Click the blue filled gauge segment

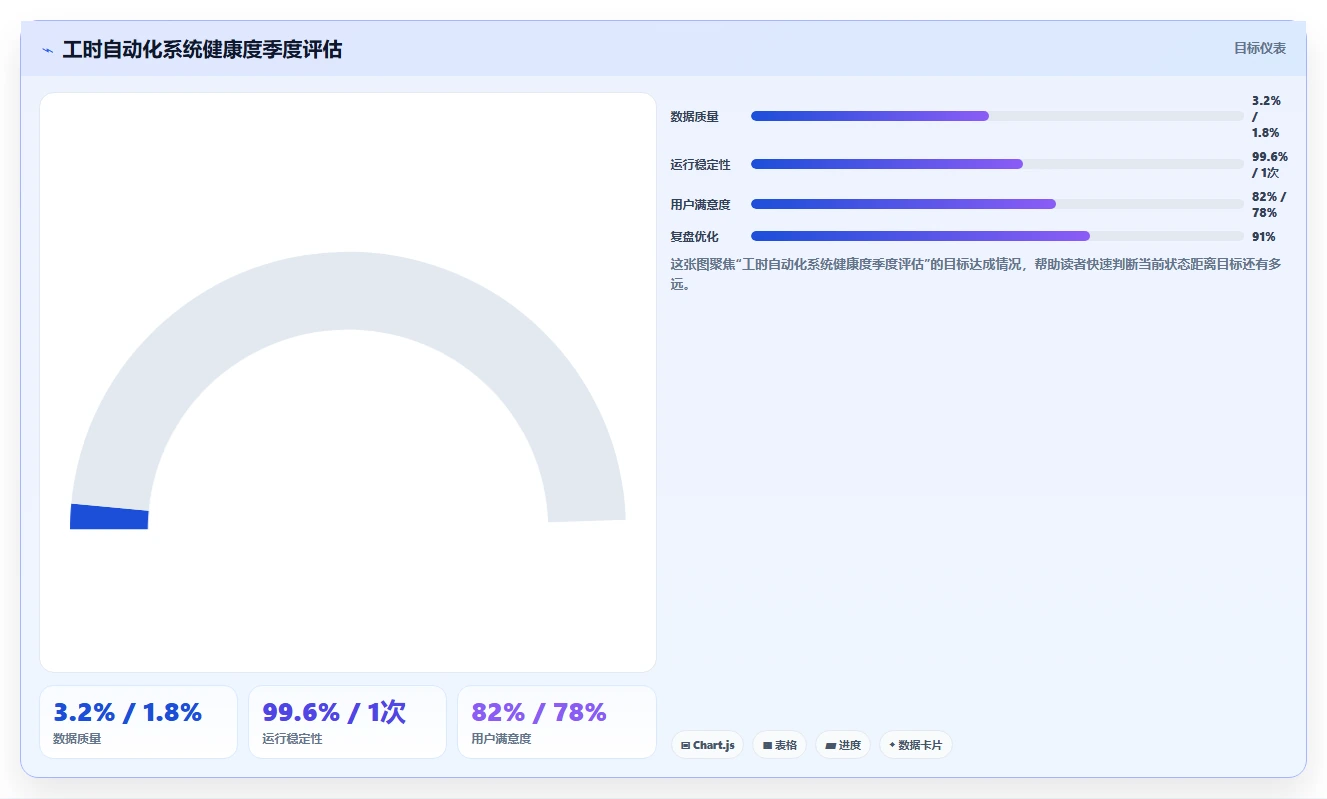tap(109, 517)
